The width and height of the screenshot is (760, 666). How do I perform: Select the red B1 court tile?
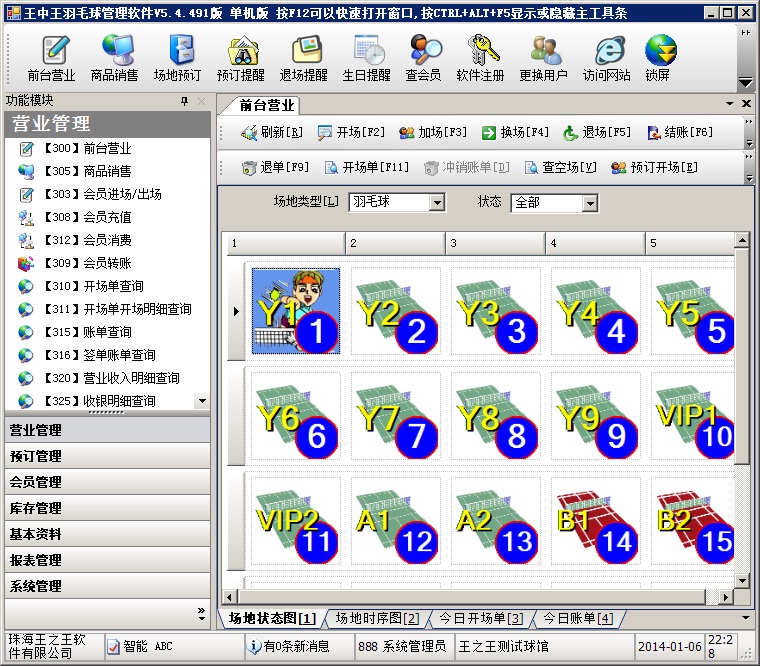coord(595,520)
